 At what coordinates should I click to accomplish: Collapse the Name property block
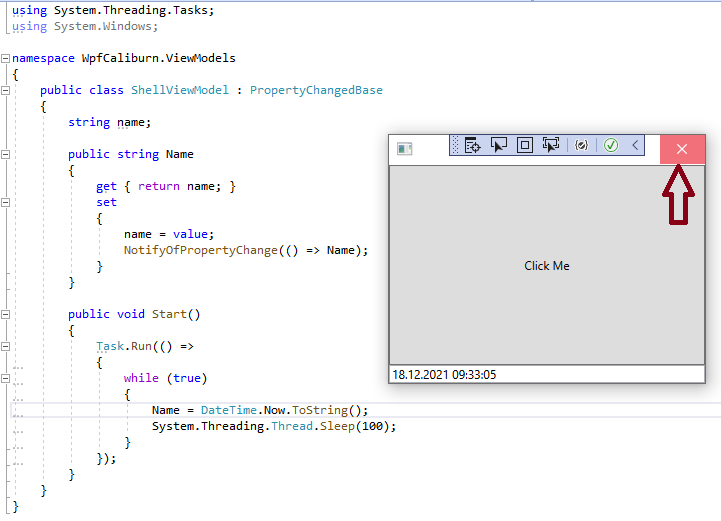tap(6, 155)
